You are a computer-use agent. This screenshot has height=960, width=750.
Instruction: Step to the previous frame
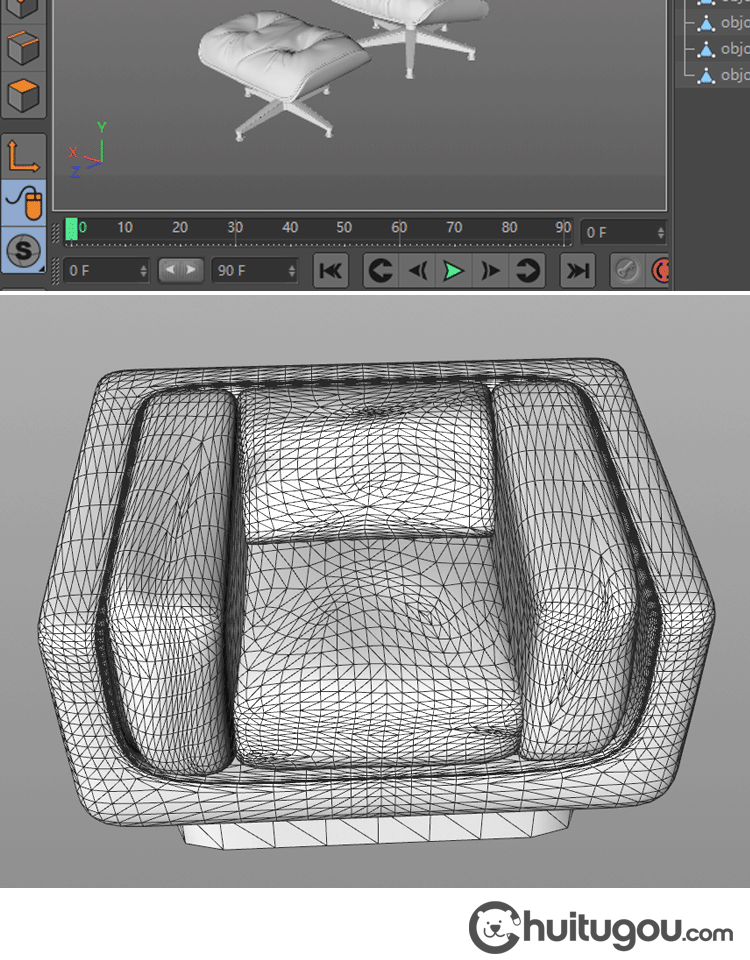(x=417, y=270)
